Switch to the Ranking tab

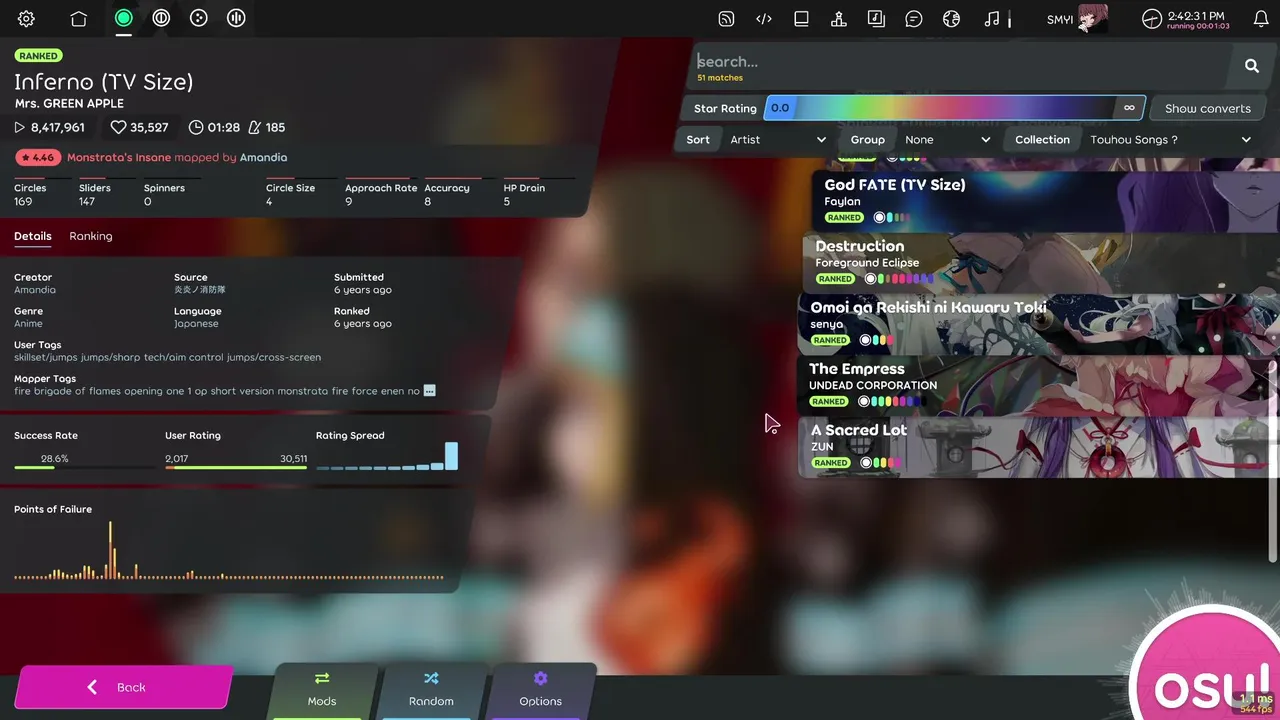pyautogui.click(x=91, y=237)
